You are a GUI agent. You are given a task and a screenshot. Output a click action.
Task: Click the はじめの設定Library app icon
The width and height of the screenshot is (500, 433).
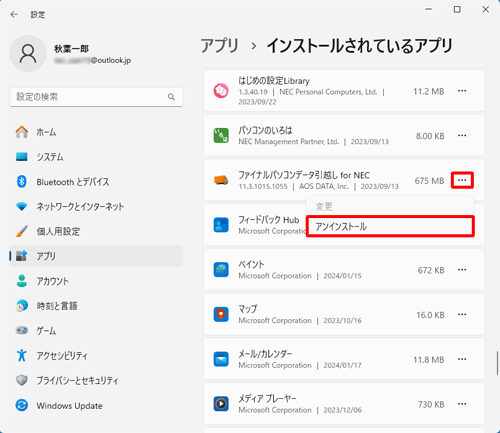221,91
